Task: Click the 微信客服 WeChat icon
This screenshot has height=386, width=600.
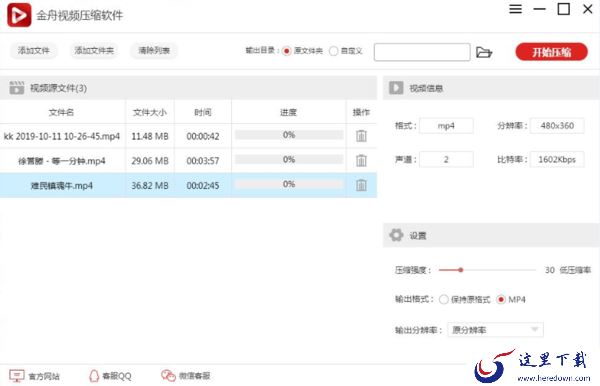Action: click(168, 376)
